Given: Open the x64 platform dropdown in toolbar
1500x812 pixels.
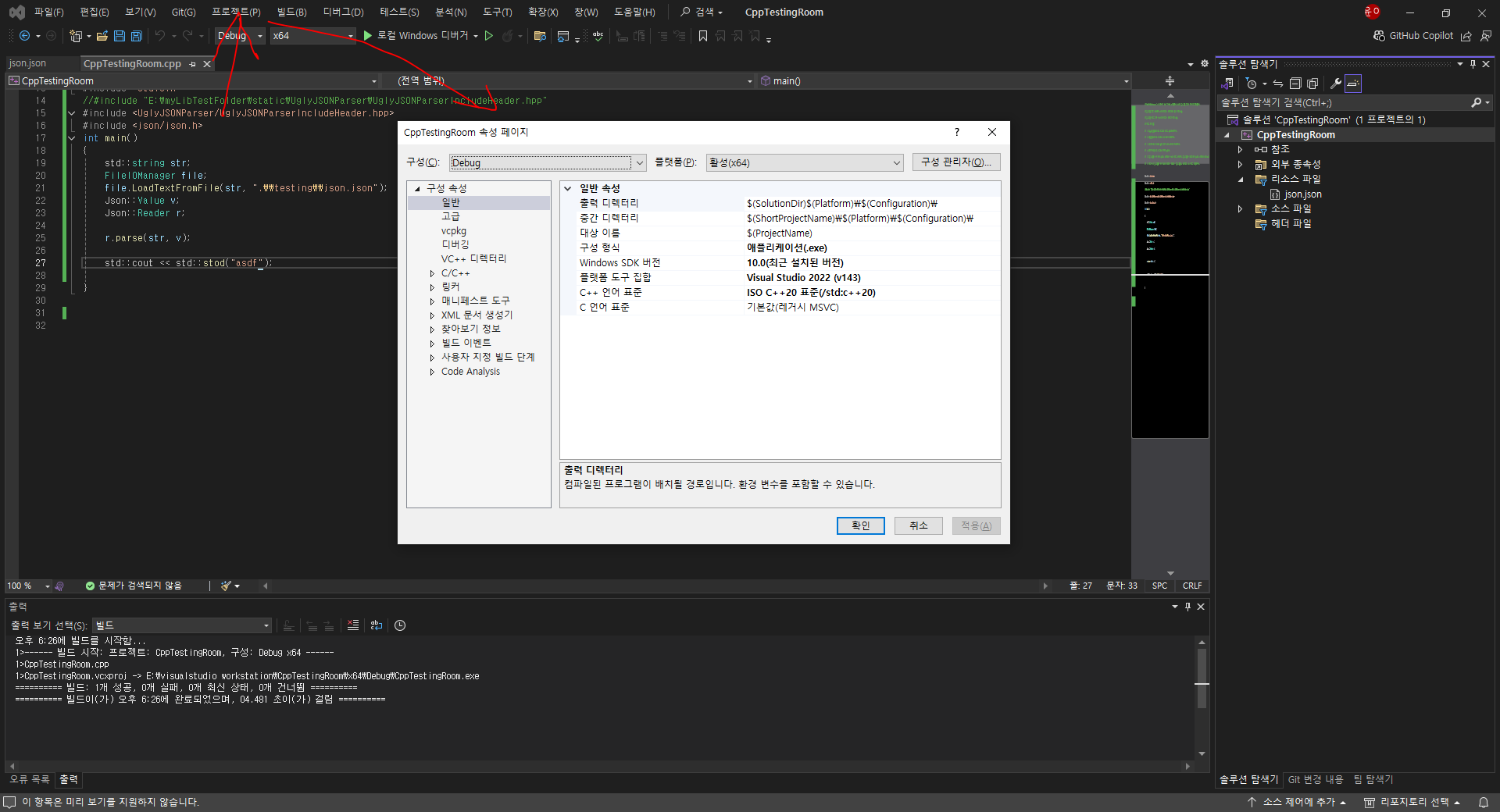Looking at the screenshot, I should pyautogui.click(x=312, y=36).
